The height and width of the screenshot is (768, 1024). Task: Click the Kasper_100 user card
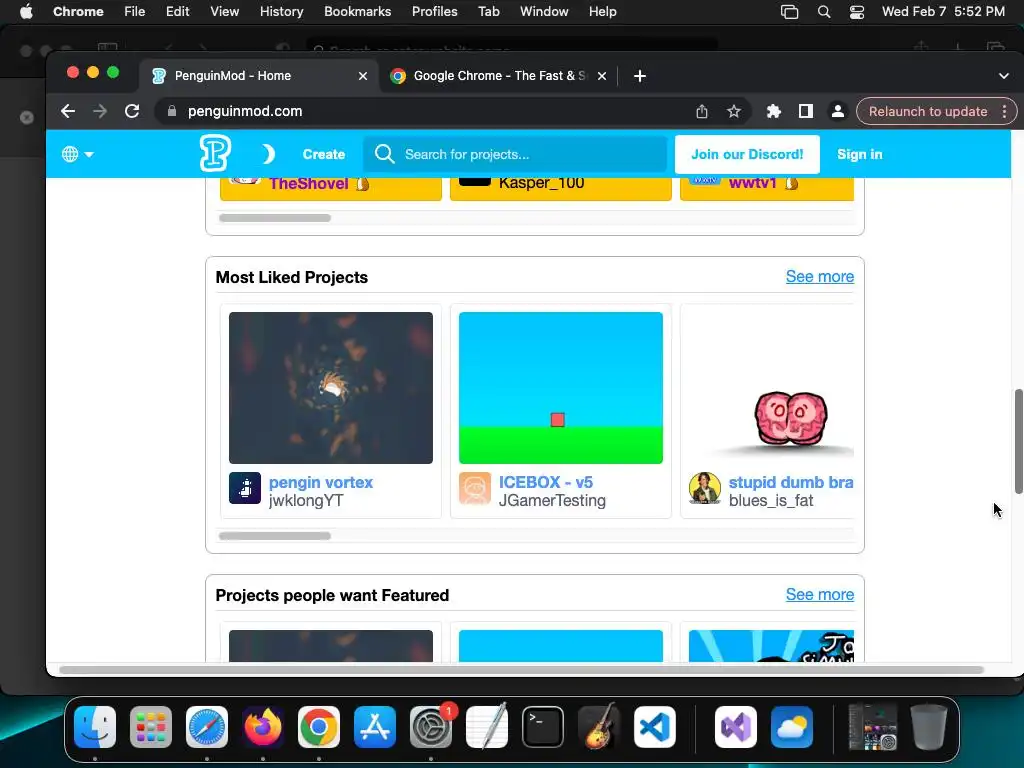(x=561, y=189)
